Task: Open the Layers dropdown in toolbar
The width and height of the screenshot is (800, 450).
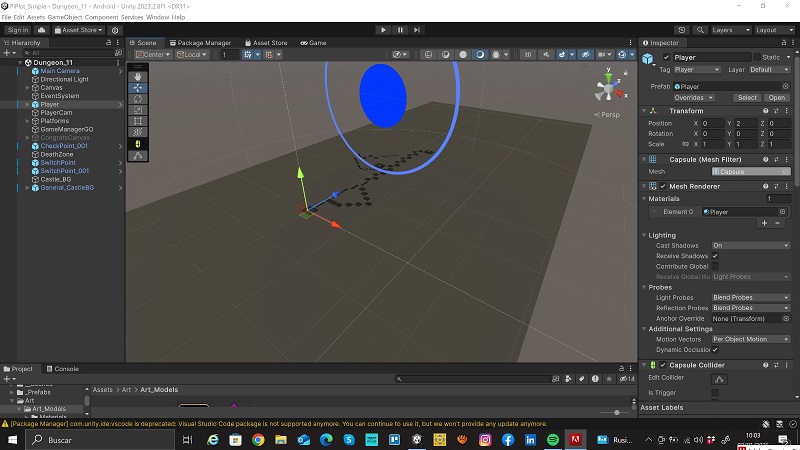Action: tap(729, 30)
